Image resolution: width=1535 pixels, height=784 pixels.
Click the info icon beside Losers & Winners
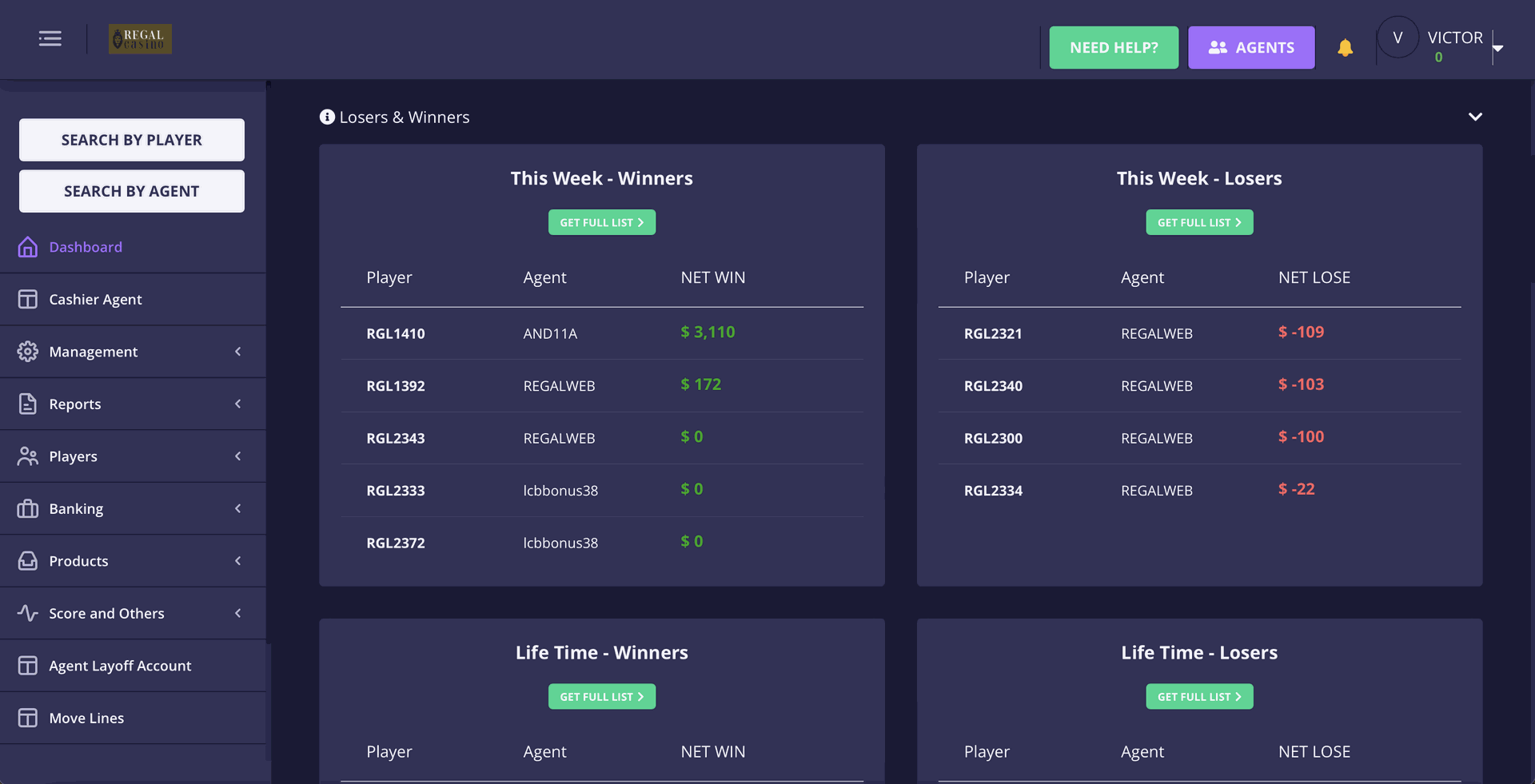(327, 117)
